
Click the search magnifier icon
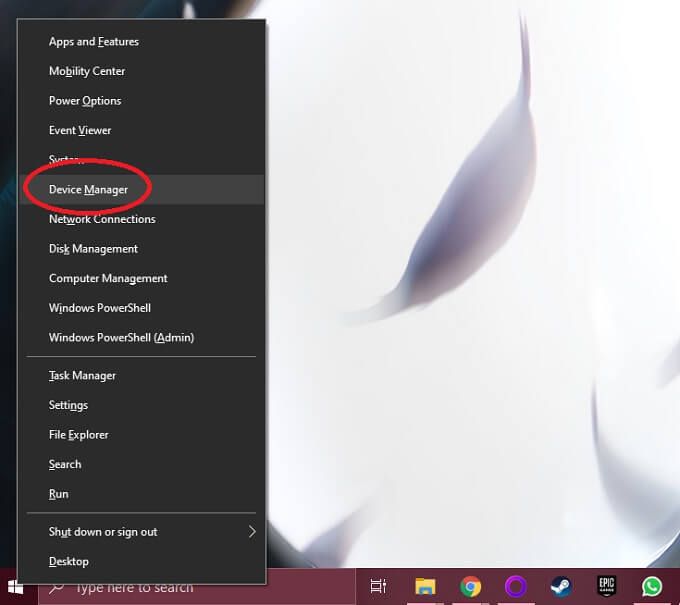[56, 588]
